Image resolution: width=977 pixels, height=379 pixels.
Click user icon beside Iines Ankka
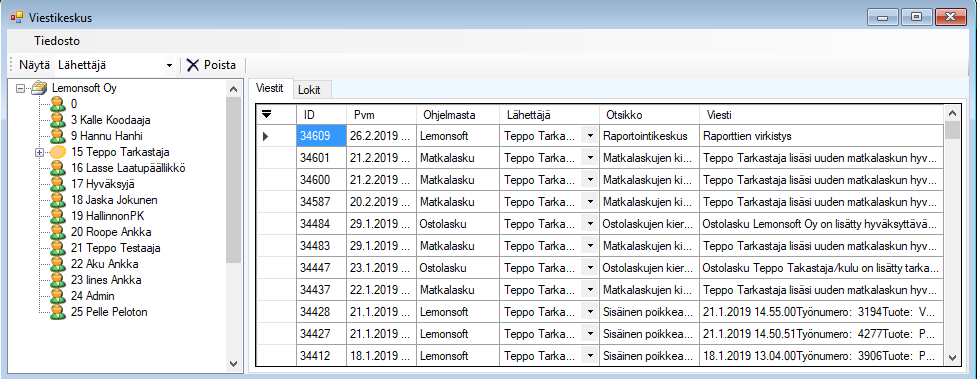click(x=57, y=280)
